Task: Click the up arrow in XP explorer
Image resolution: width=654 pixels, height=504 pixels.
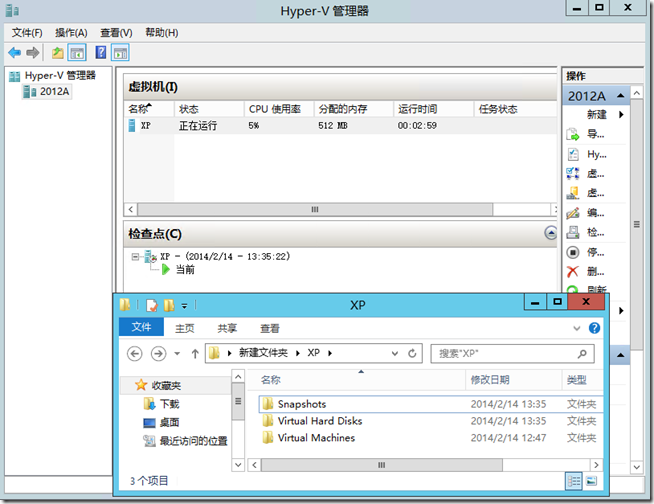Action: tap(195, 354)
